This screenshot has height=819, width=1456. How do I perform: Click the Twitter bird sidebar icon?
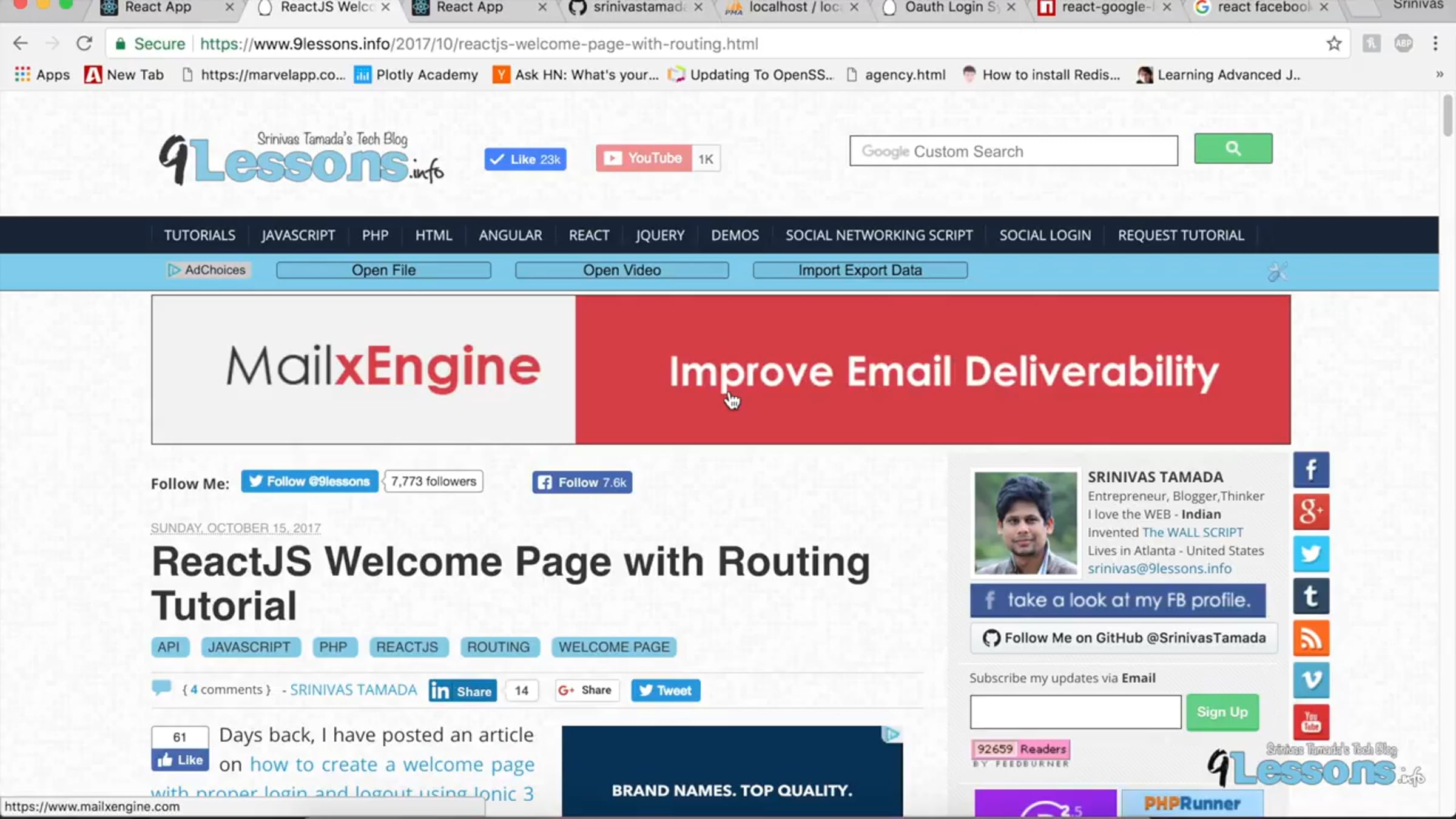pos(1310,554)
